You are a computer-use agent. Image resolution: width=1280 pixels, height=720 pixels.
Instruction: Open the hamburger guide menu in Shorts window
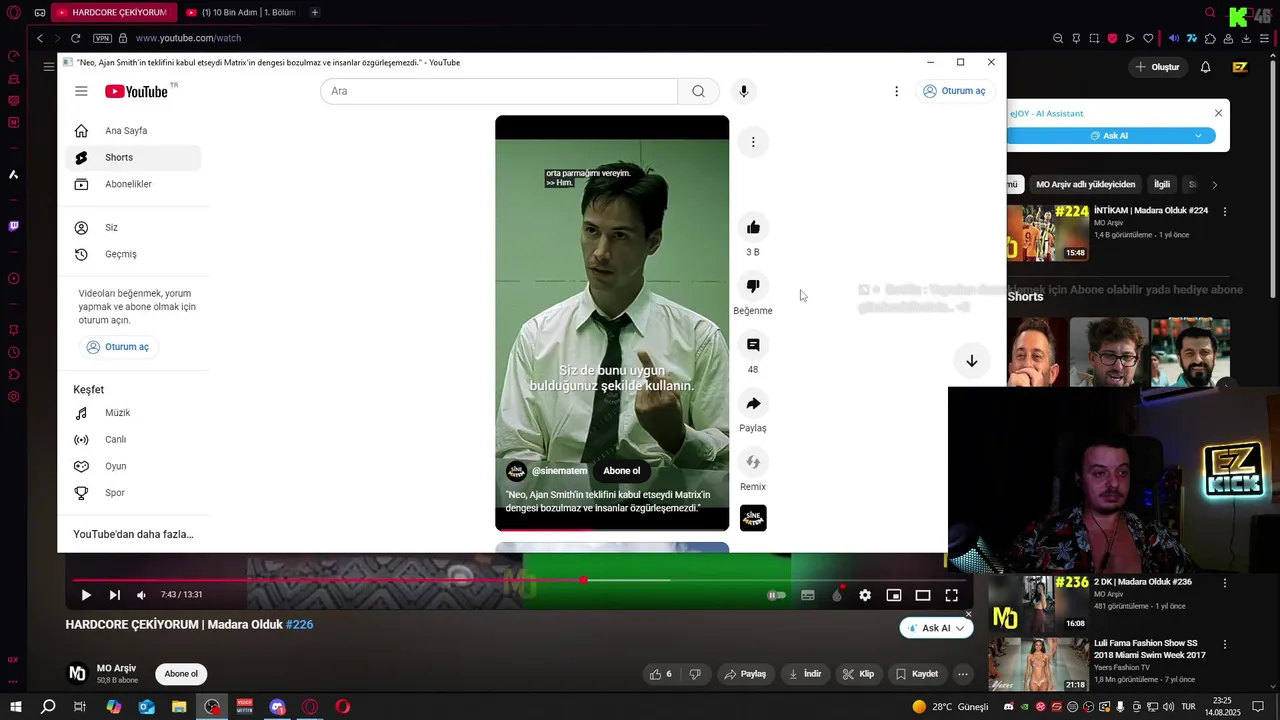81,91
